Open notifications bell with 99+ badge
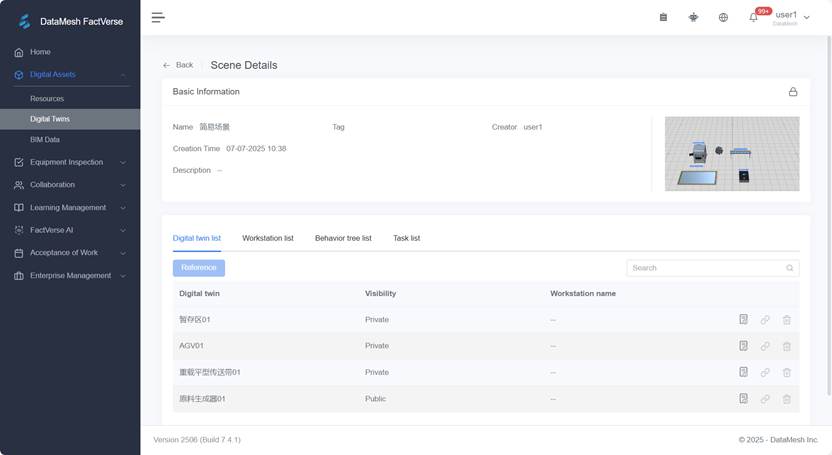The width and height of the screenshot is (832, 455). tap(754, 17)
